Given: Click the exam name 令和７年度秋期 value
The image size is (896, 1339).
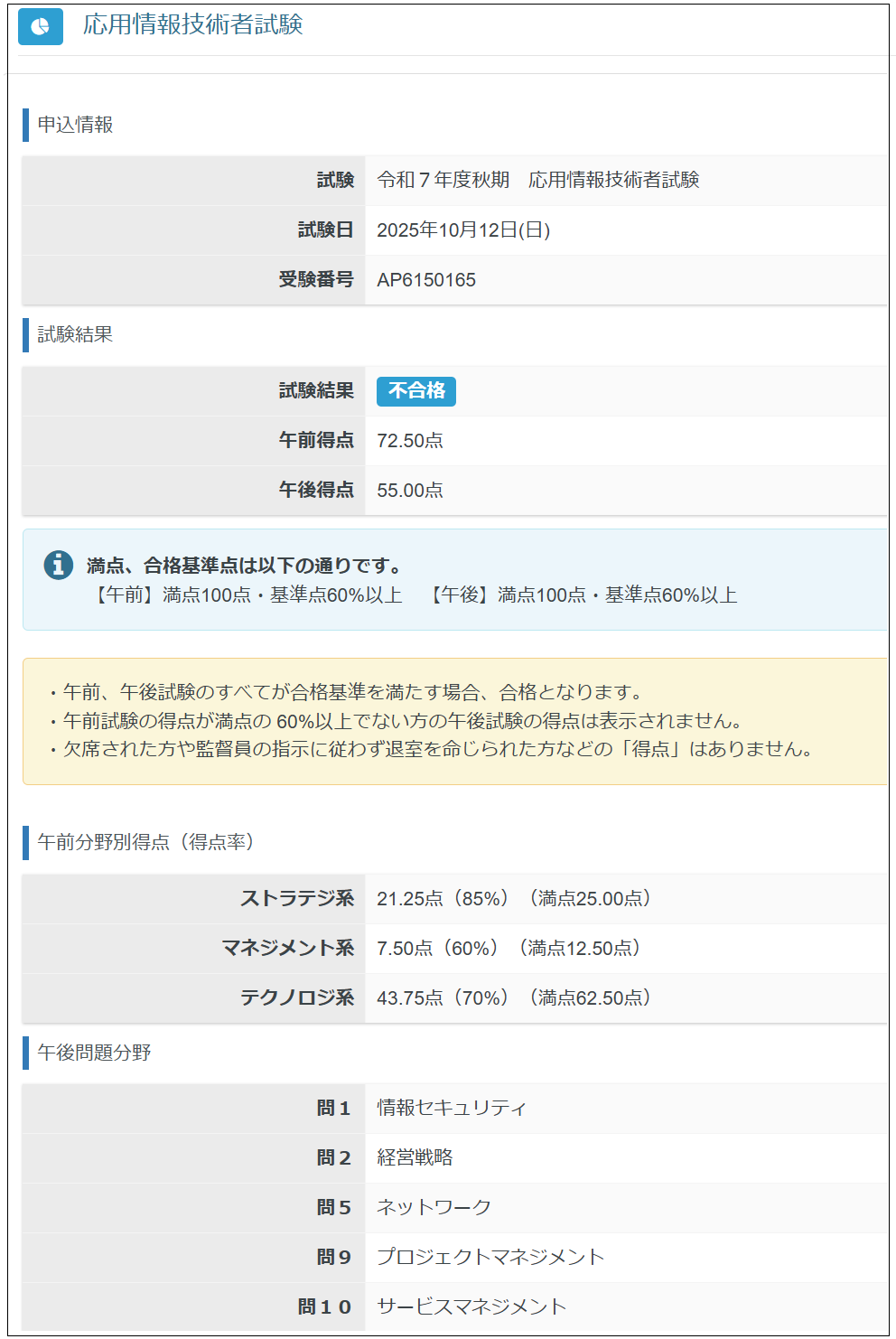Looking at the screenshot, I should pos(537,180).
